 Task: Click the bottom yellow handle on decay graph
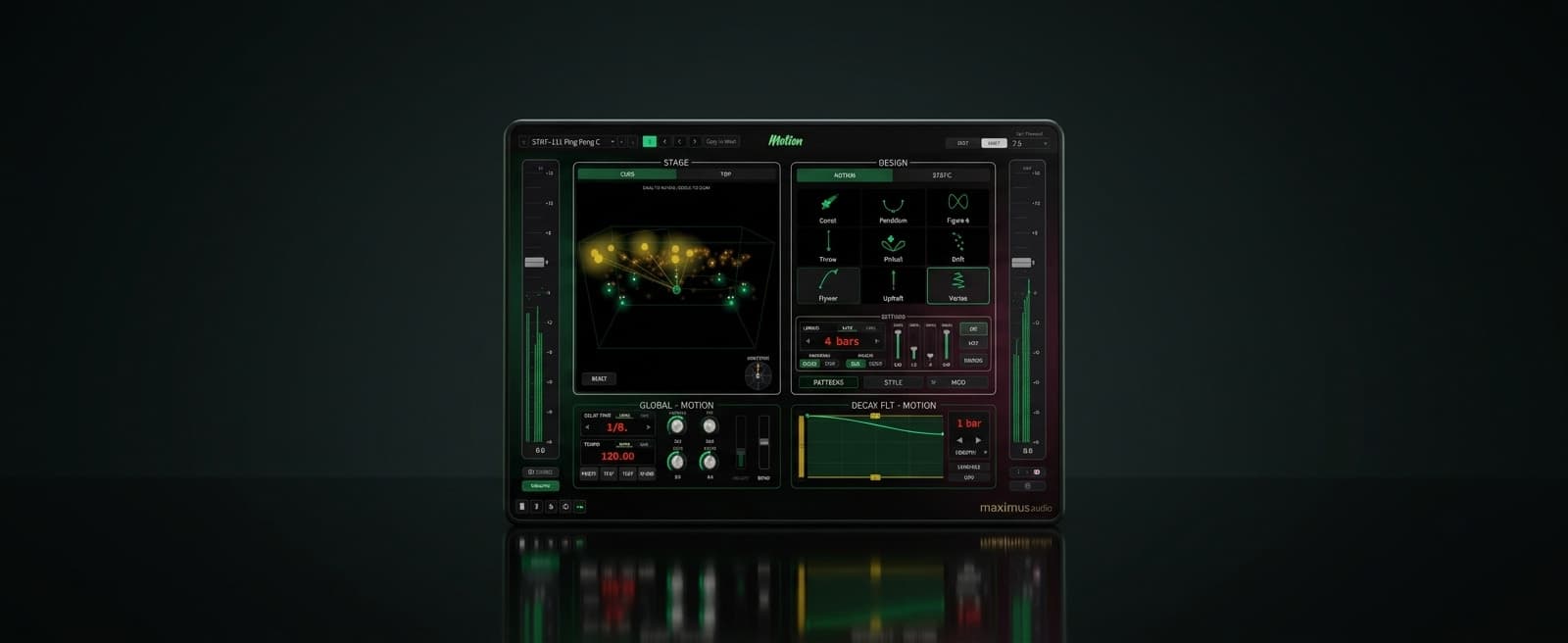(x=875, y=477)
